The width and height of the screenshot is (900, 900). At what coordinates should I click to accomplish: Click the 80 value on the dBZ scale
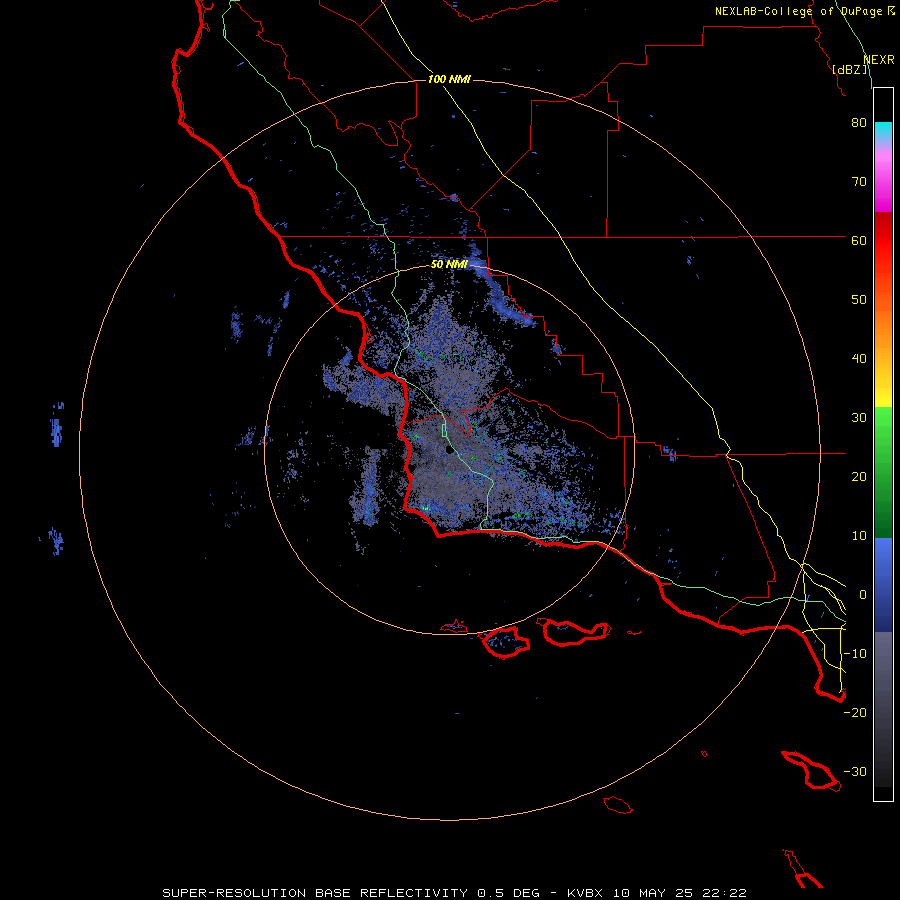pos(859,123)
